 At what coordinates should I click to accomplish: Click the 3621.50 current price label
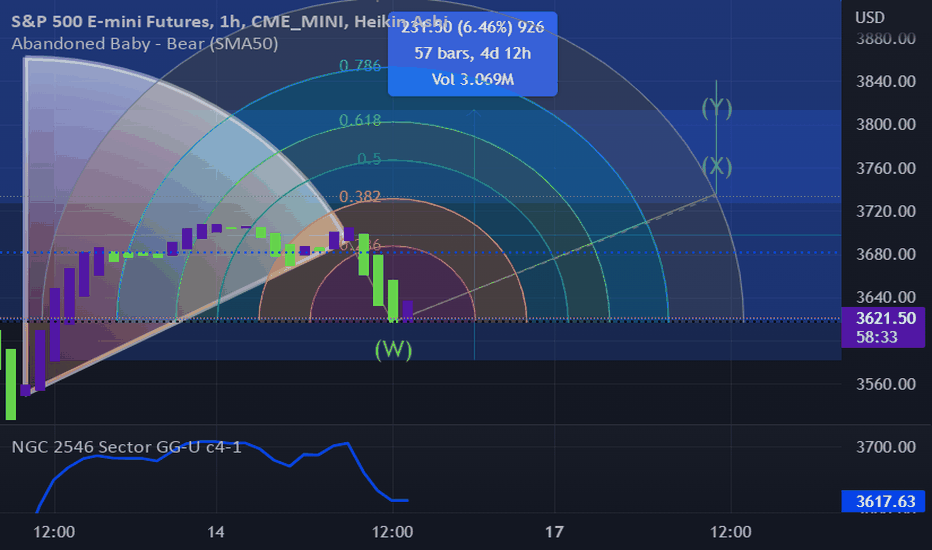tap(886, 318)
